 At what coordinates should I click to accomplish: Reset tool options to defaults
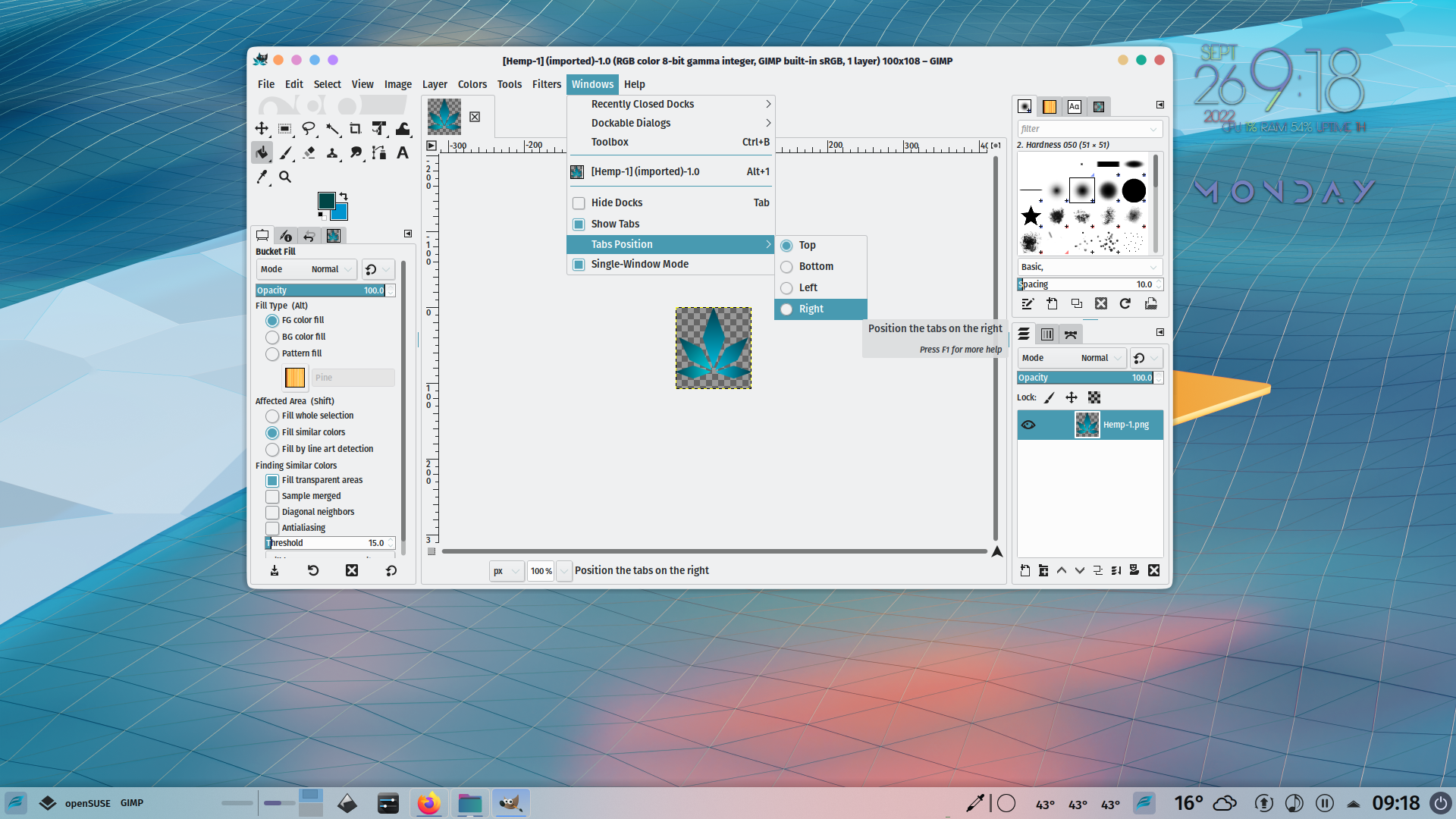(391, 570)
